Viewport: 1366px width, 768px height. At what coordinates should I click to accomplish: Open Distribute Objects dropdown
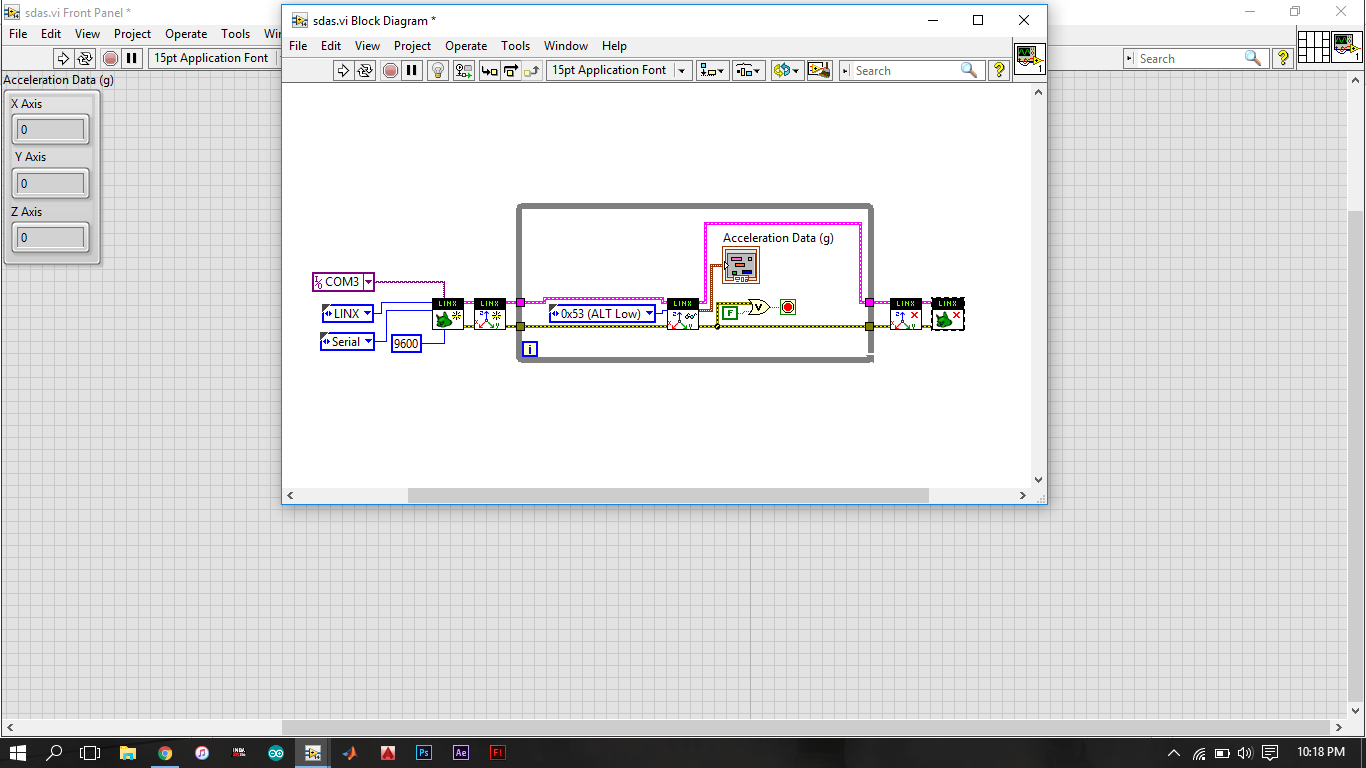(x=748, y=70)
